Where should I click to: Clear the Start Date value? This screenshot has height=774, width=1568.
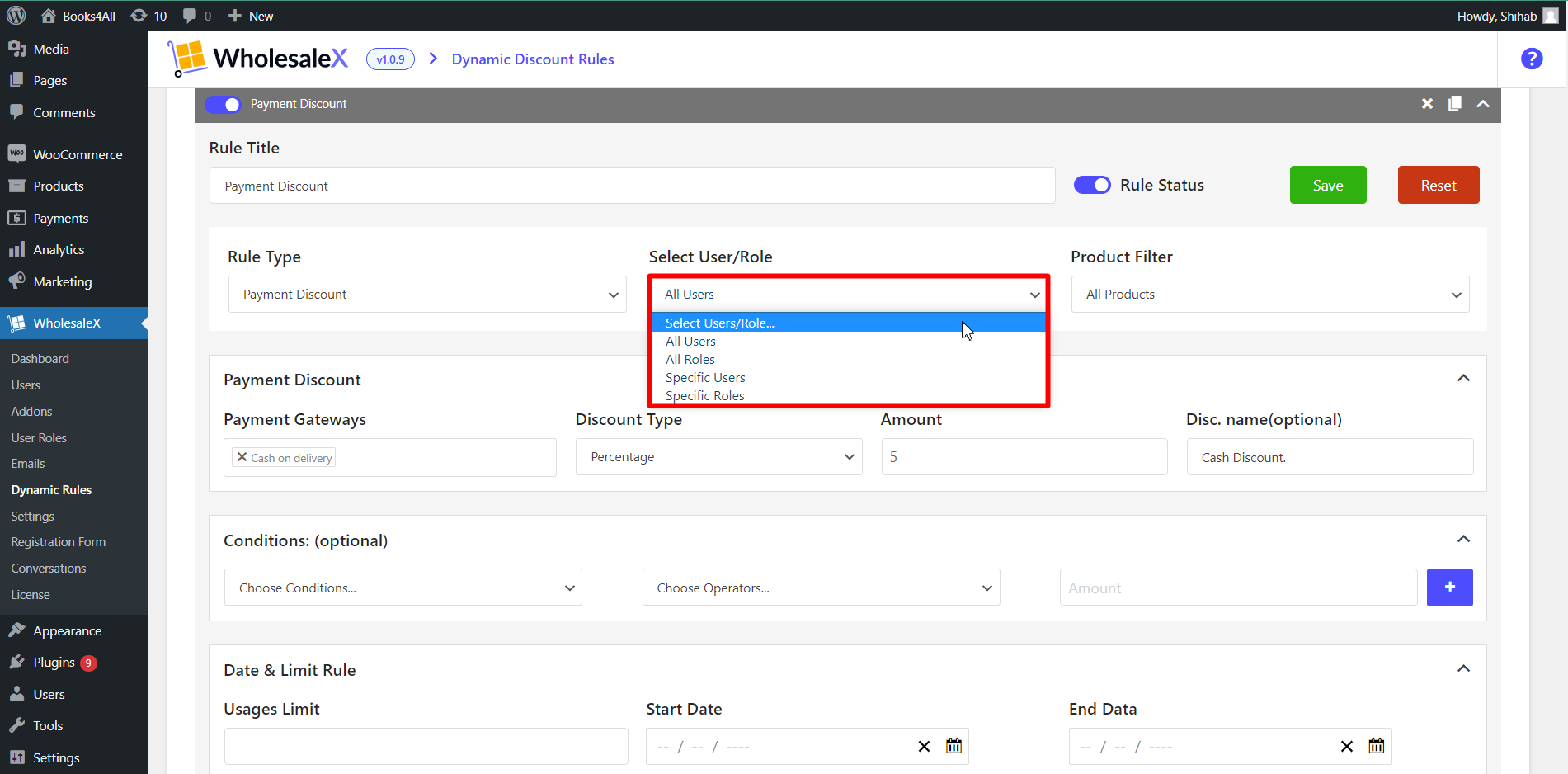924,746
